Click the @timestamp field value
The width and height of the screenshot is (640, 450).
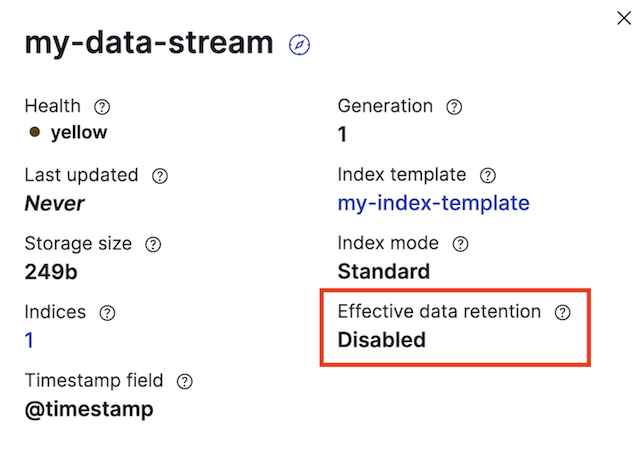(89, 409)
